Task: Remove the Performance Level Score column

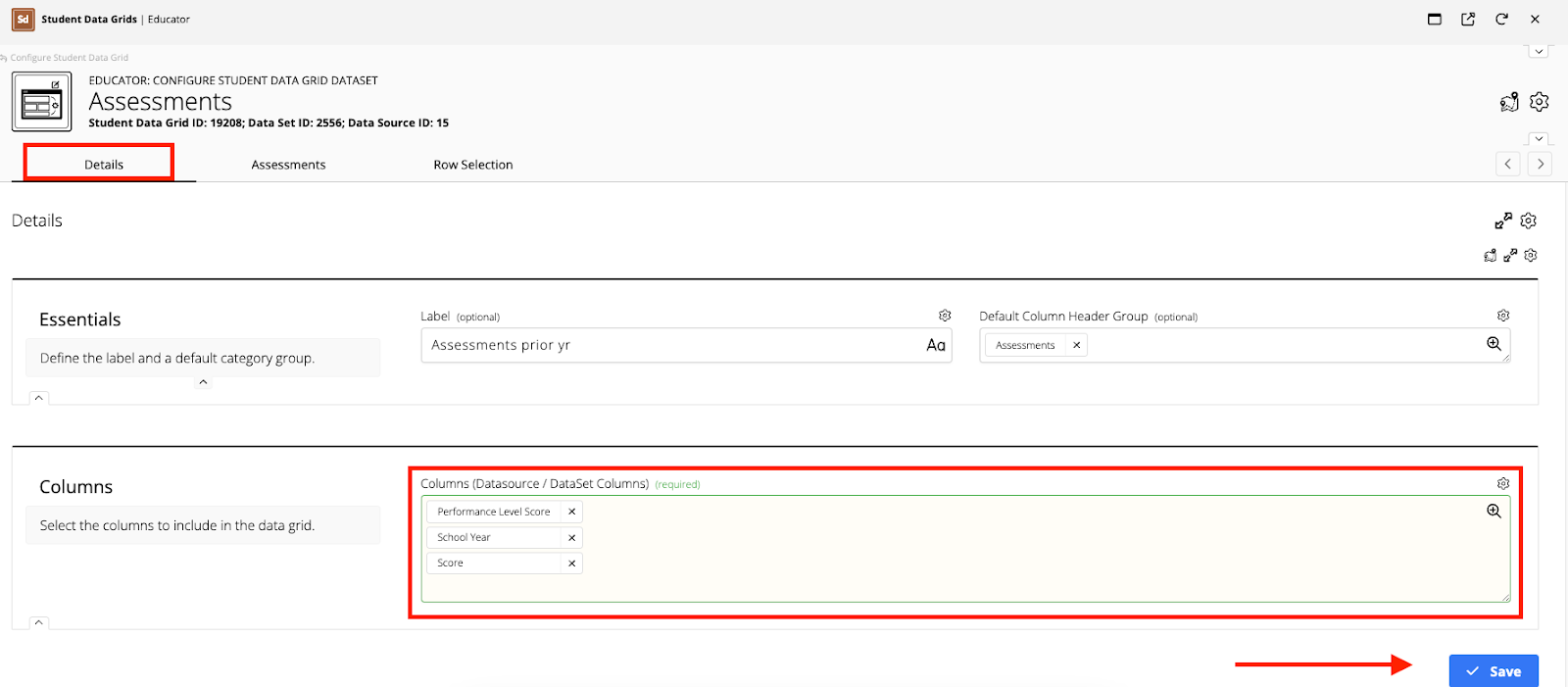Action: (572, 512)
